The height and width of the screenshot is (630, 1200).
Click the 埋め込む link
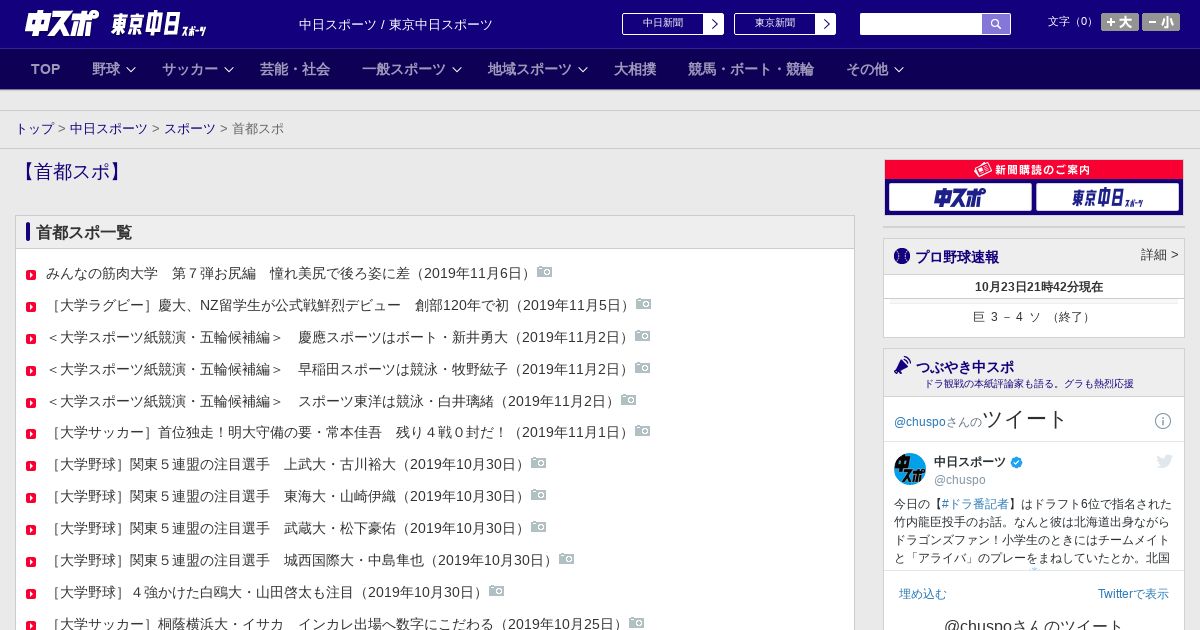point(923,594)
